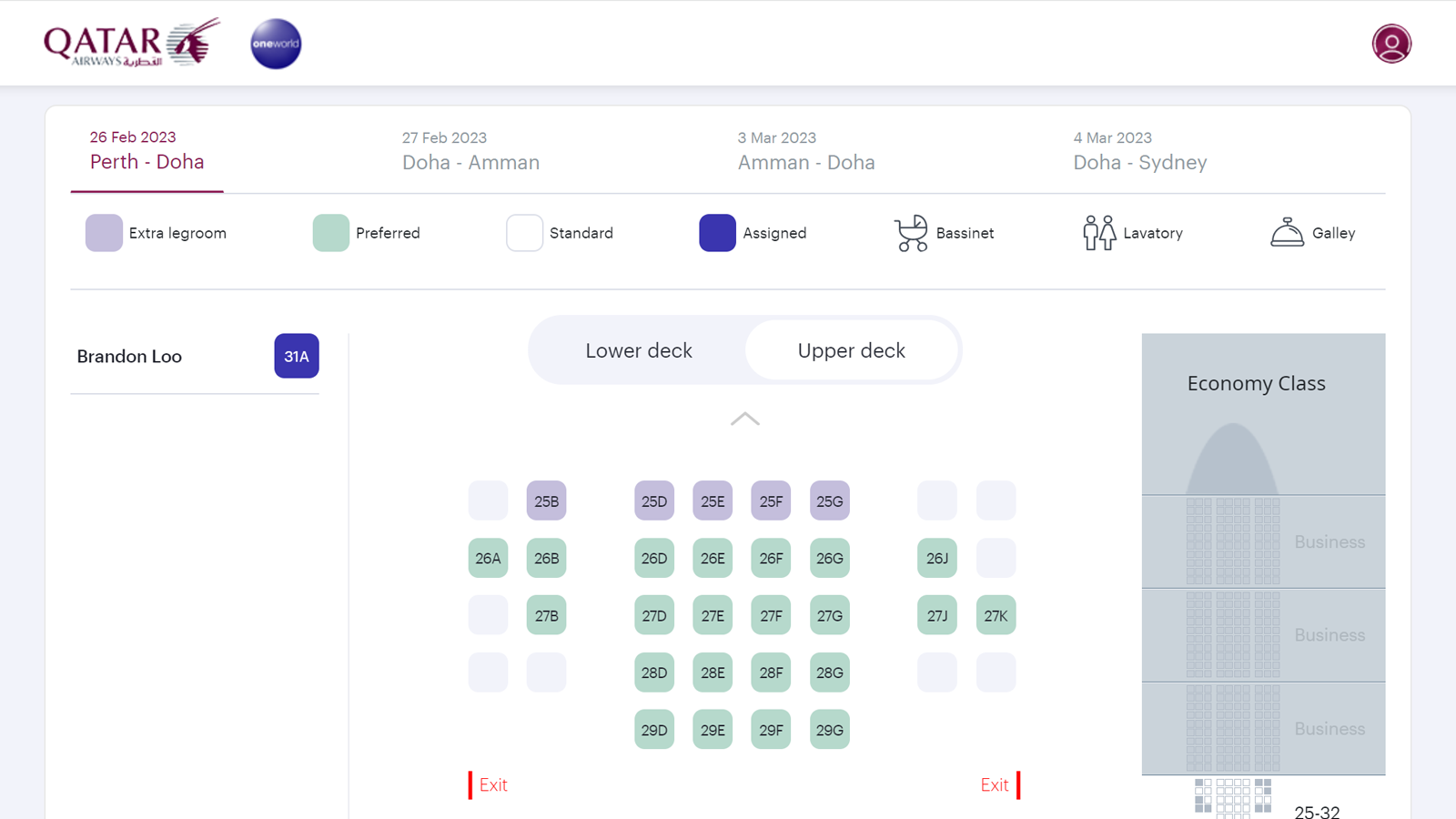Select seat 26D
The image size is (1456, 819).
tap(654, 558)
